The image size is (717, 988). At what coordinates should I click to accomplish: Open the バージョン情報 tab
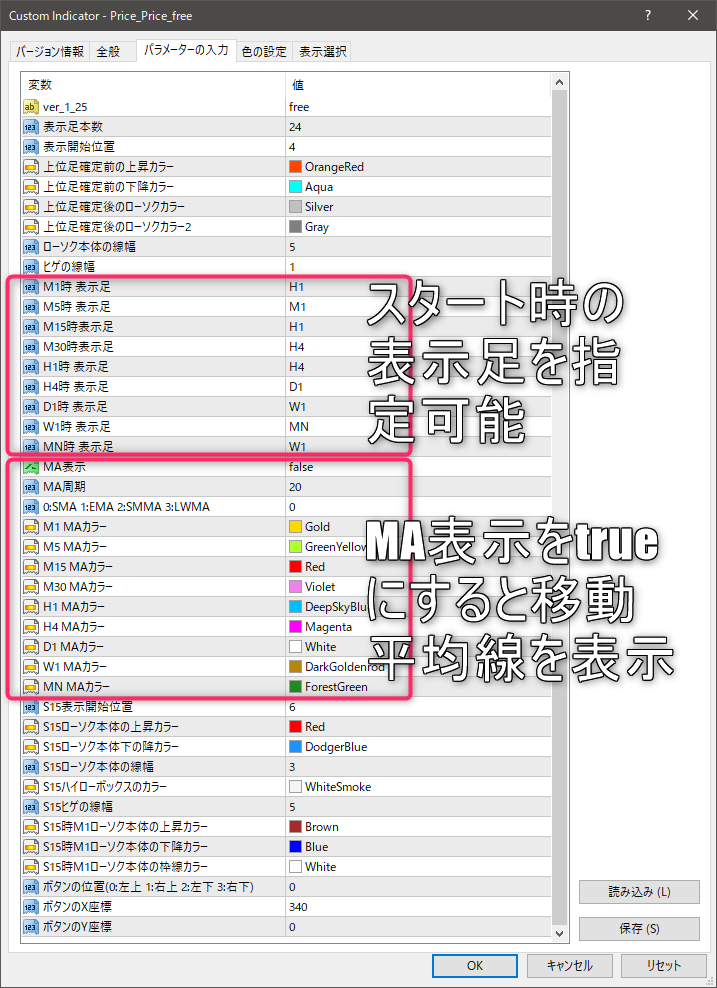50,52
